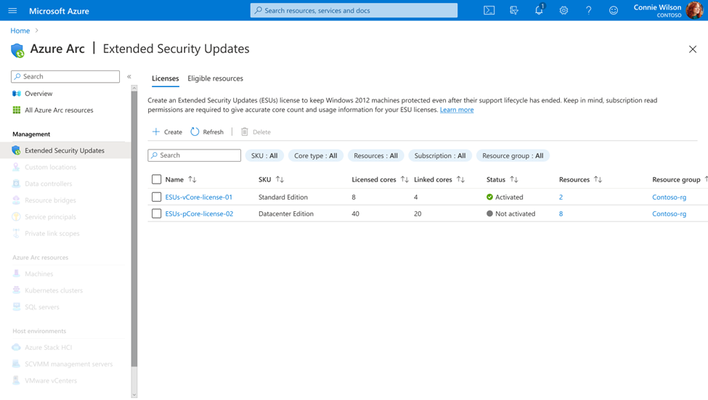
Task: Open the Subscription : All filter
Action: pos(440,156)
